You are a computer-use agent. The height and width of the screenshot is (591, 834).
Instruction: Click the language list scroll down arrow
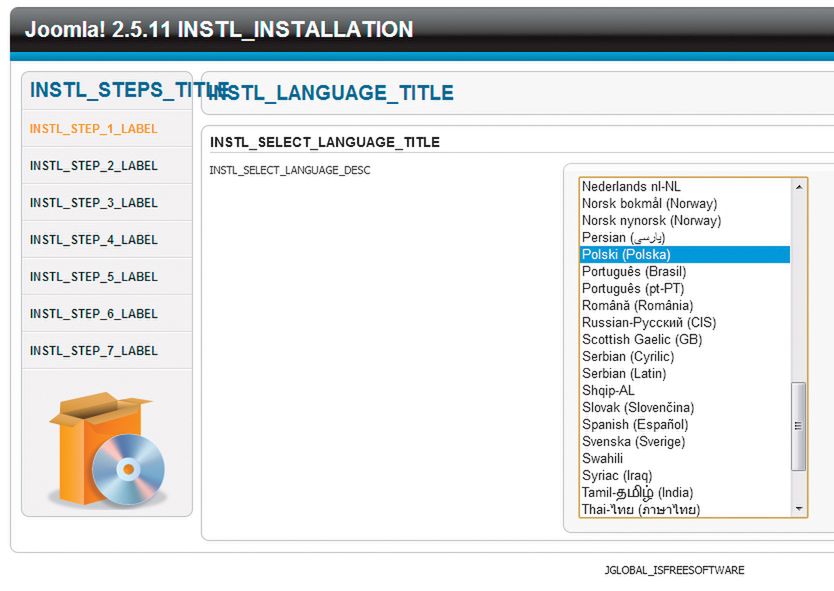(x=798, y=509)
